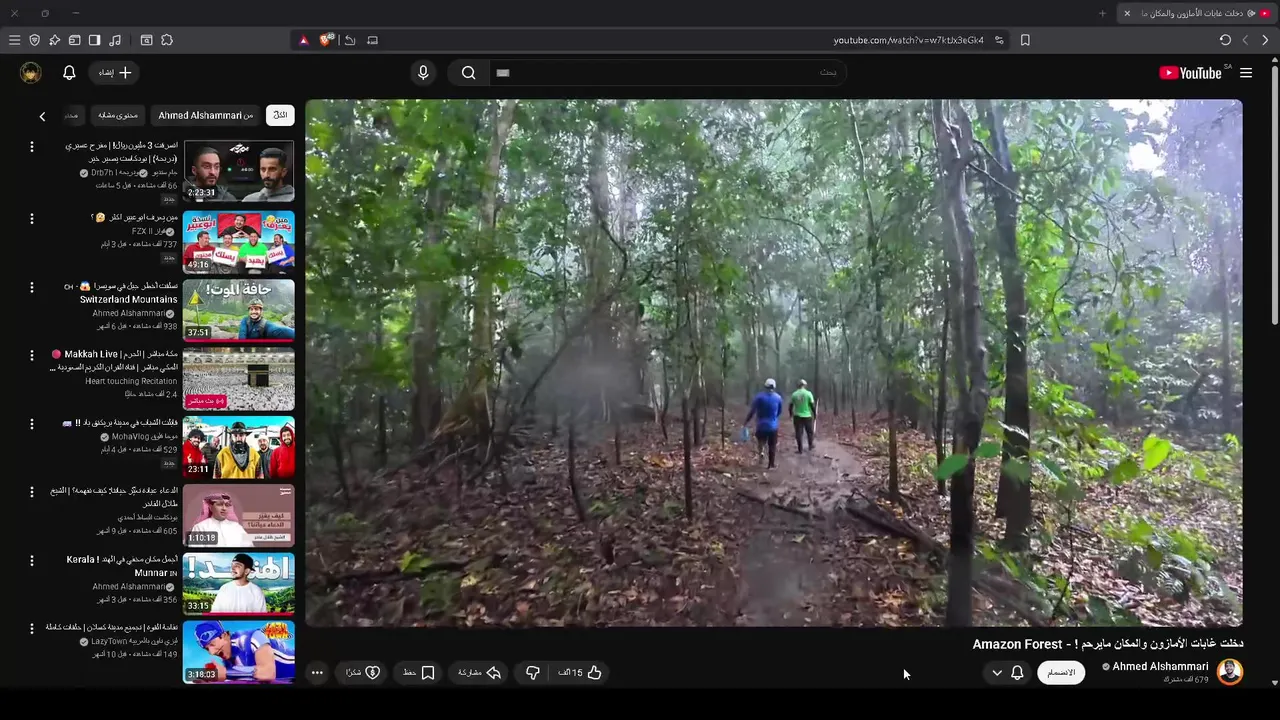This screenshot has height=720, width=1280.
Task: Toggle the browser sidebar panel icon
Action: pos(94,40)
